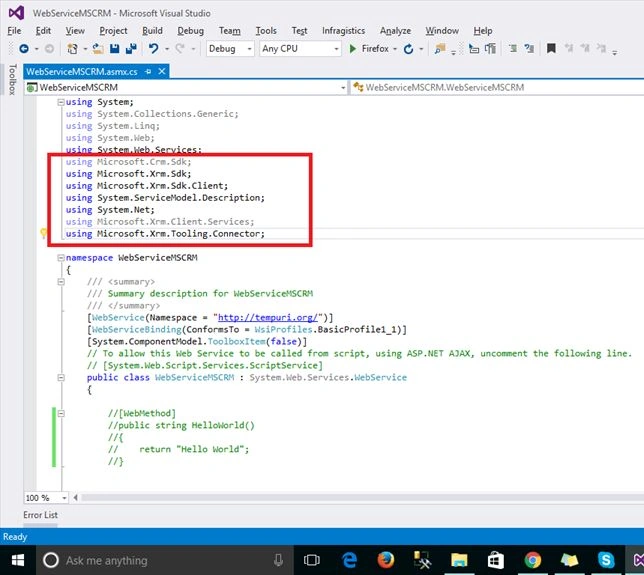The image size is (644, 575).
Task: Open Chrome from the taskbar
Action: pos(532,560)
